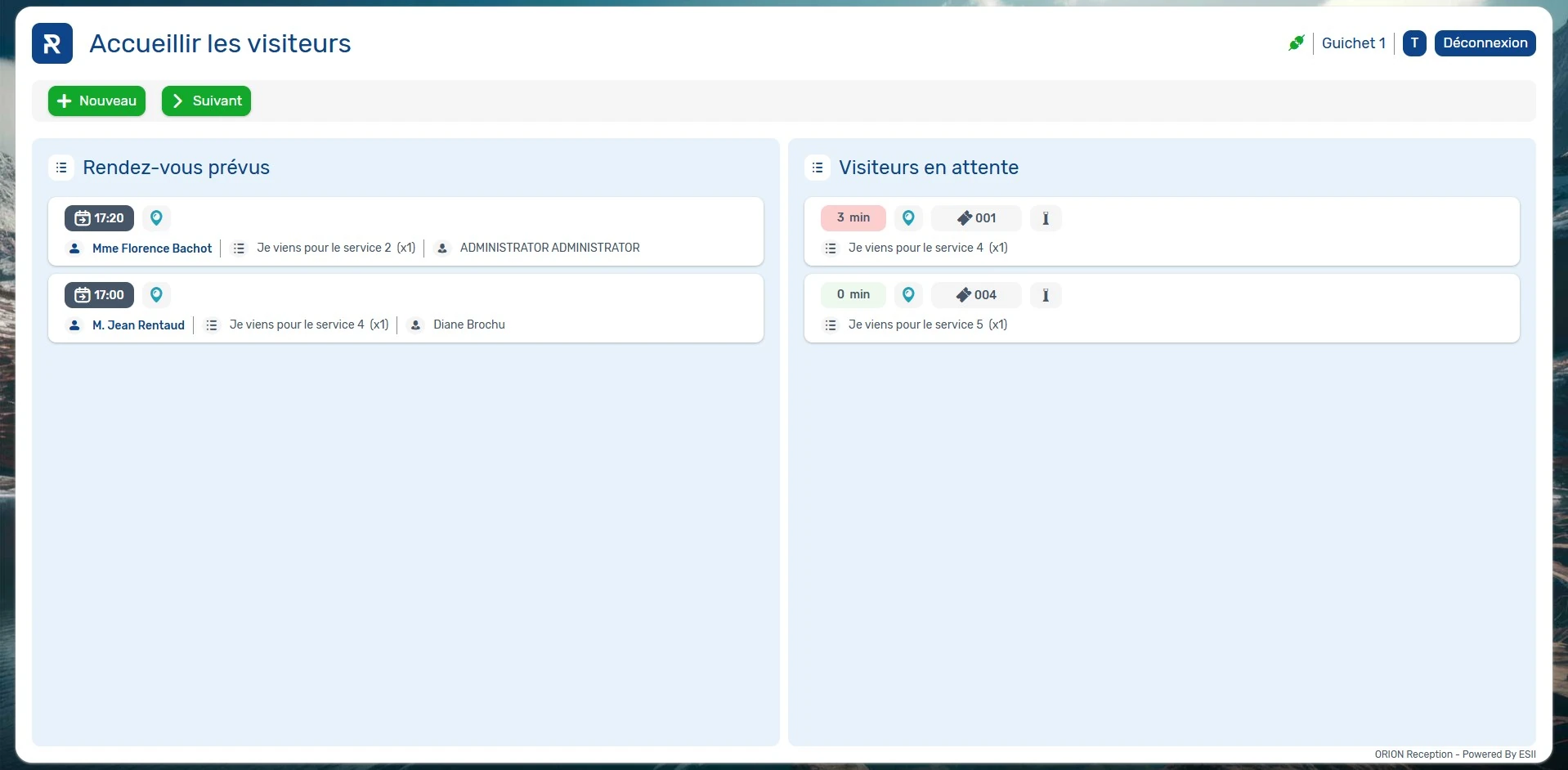Click location pin for ticket 004

pos(908,295)
